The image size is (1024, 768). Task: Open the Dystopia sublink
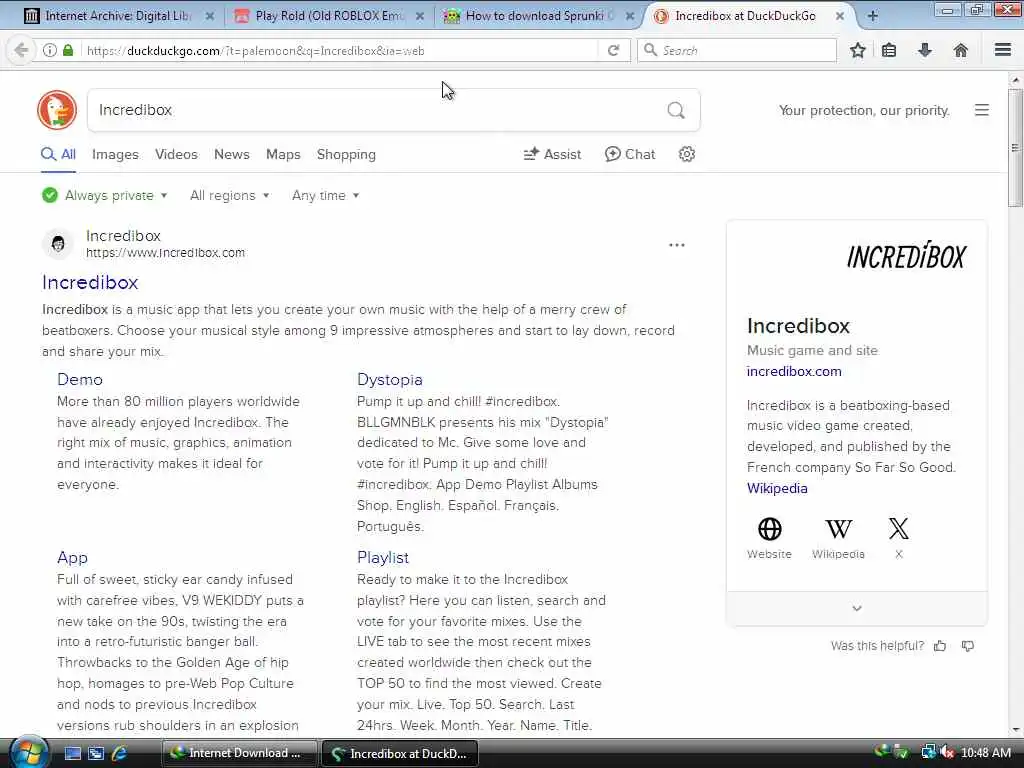(389, 379)
